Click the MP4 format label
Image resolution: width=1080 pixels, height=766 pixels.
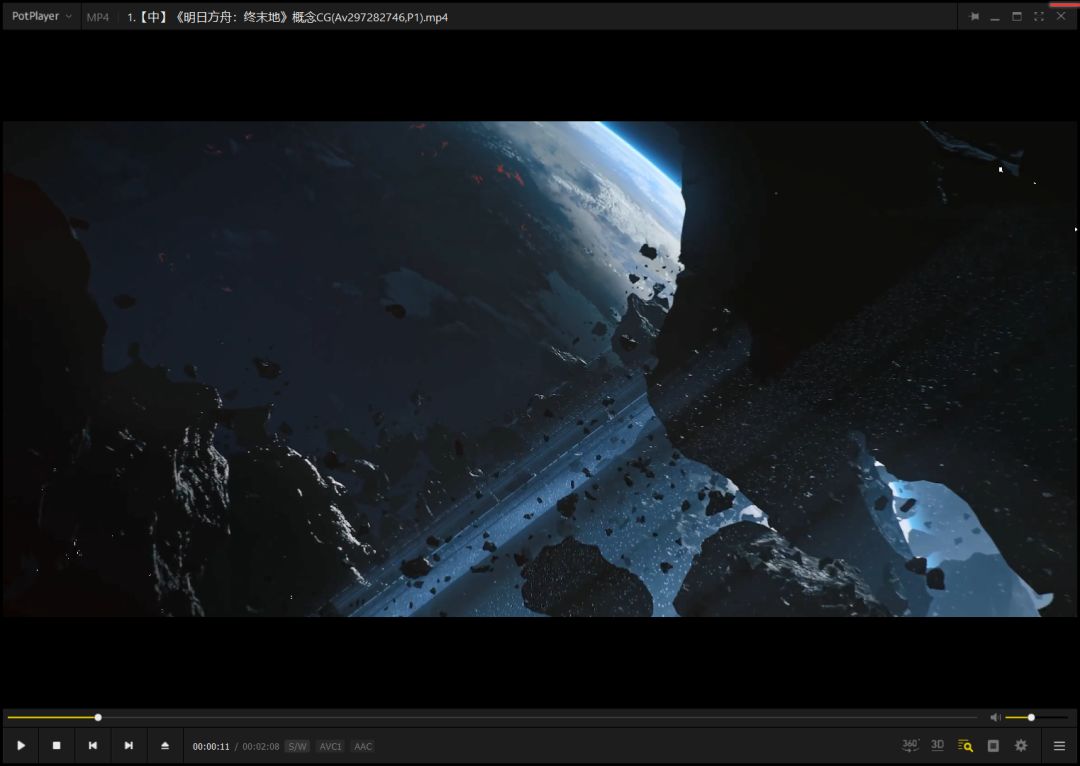97,17
